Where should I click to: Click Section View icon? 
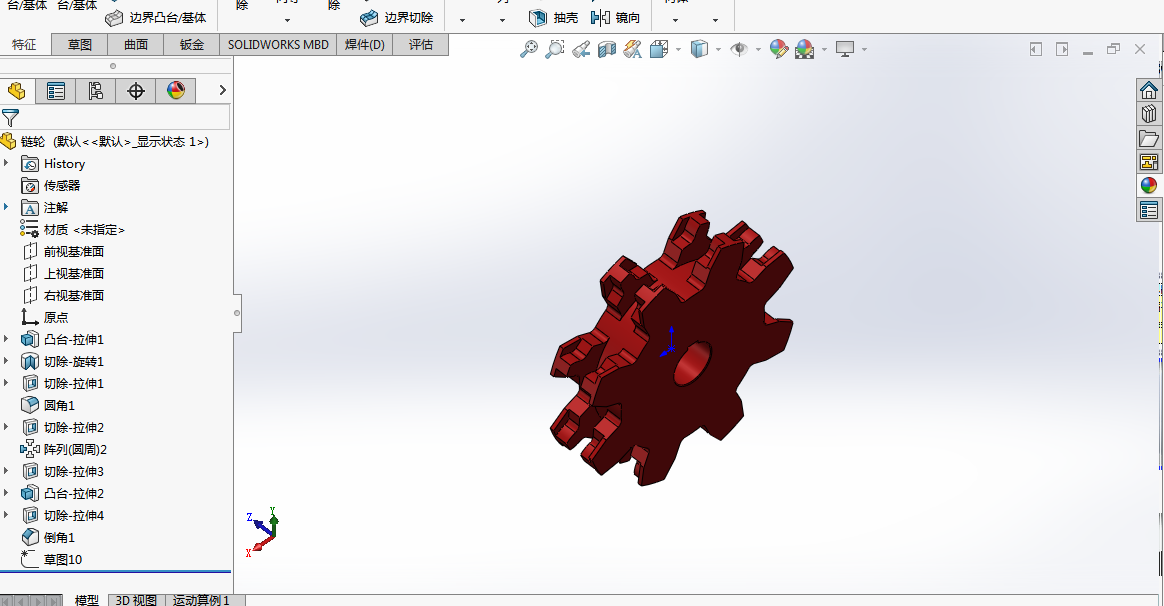point(607,49)
